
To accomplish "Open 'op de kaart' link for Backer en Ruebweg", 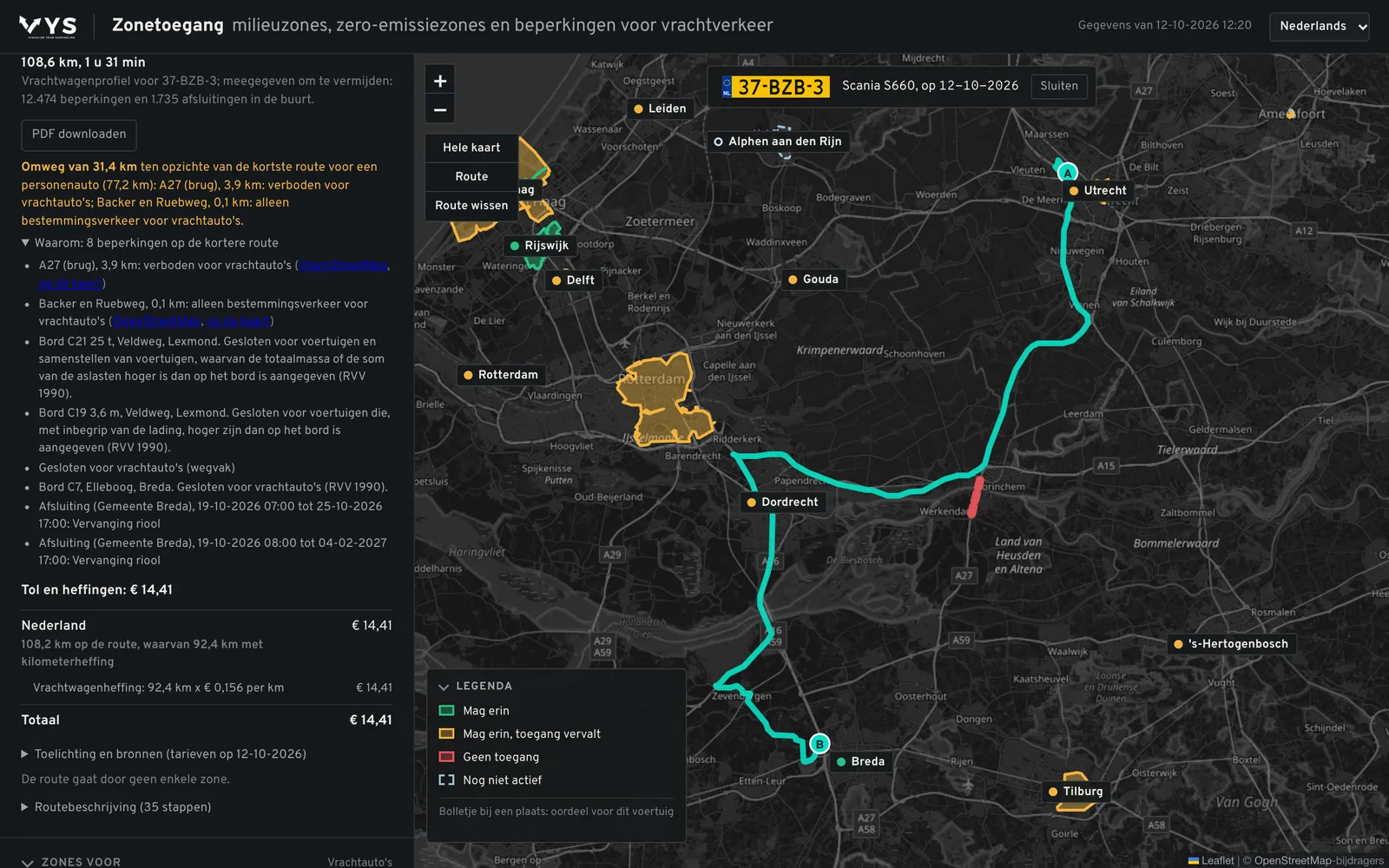I will [x=238, y=321].
